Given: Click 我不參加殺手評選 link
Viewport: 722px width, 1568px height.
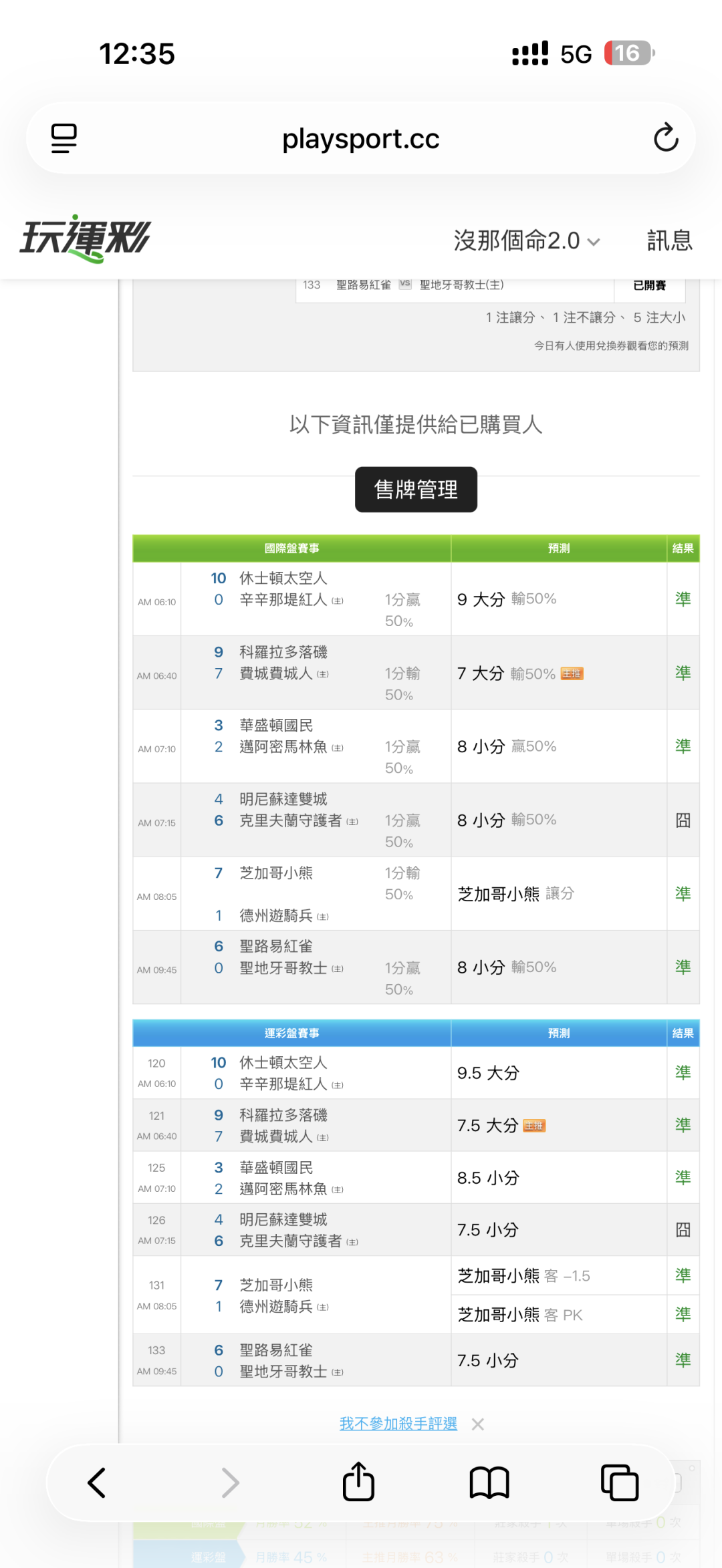Looking at the screenshot, I should (x=398, y=1424).
